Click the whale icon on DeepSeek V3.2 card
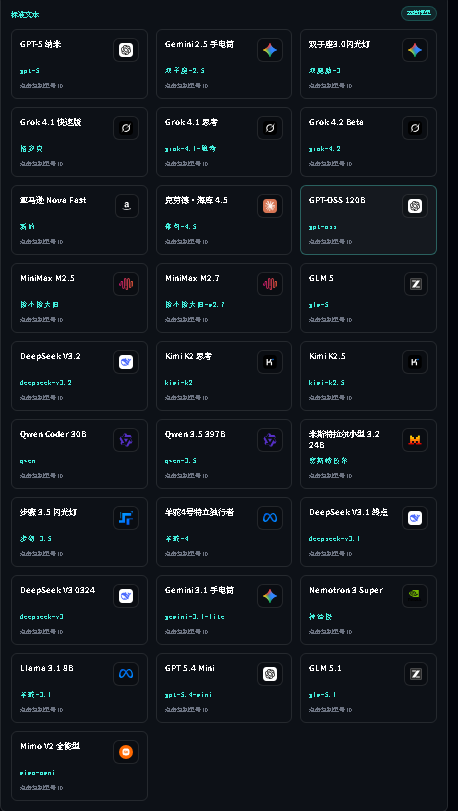The height and width of the screenshot is (811, 458). [x=126, y=362]
